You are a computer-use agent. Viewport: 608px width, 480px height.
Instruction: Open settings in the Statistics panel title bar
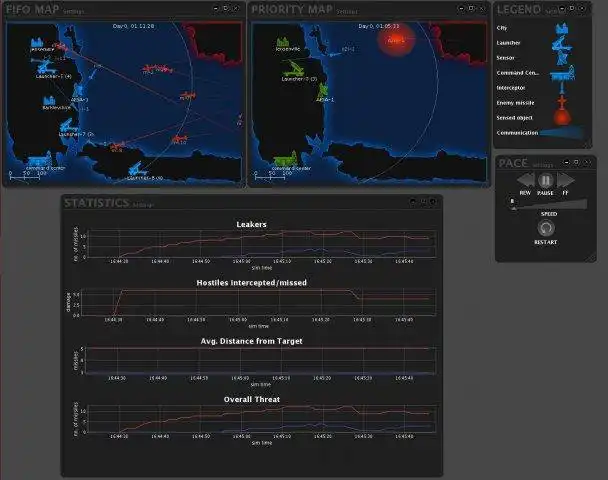point(143,205)
